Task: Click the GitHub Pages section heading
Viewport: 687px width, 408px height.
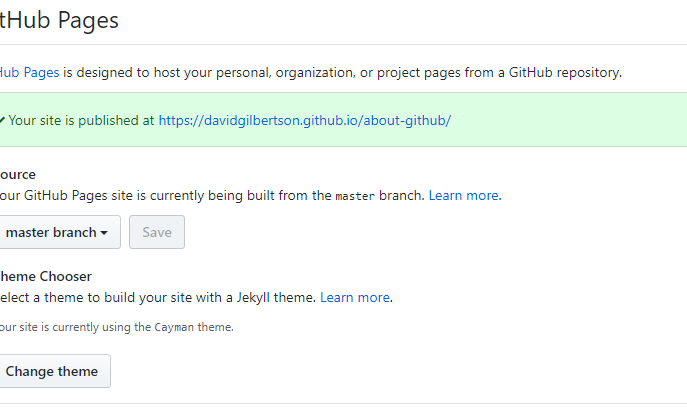Action: pos(59,20)
